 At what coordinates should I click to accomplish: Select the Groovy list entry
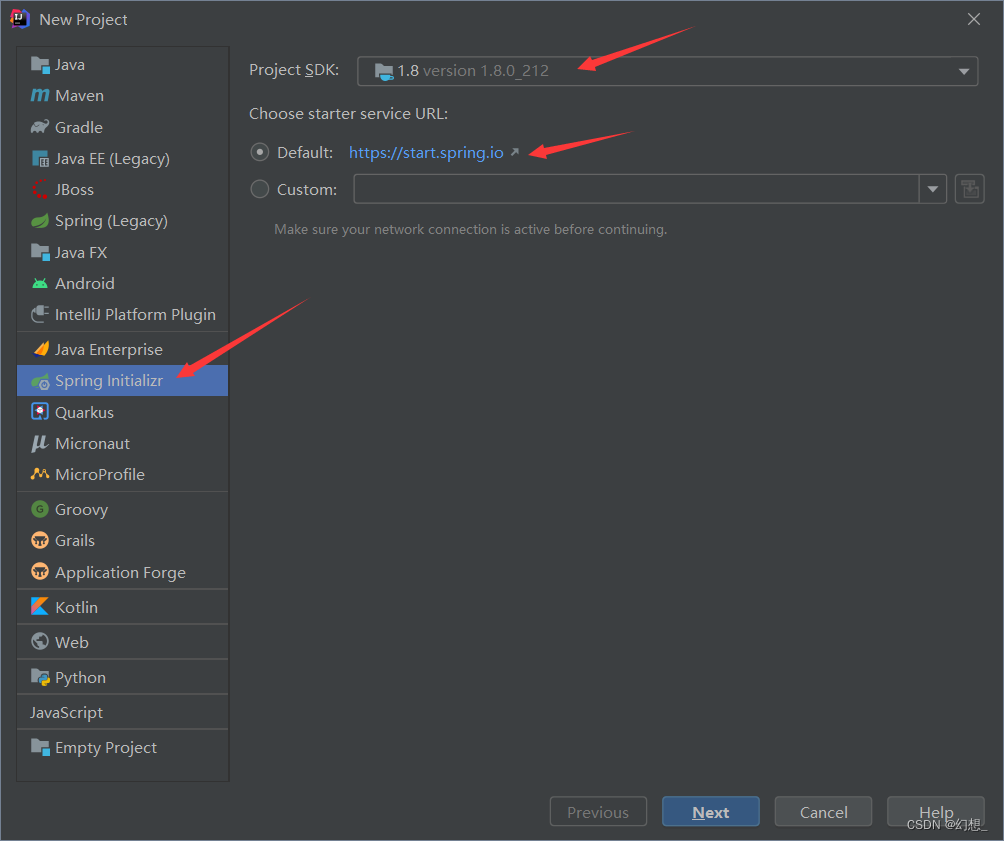pyautogui.click(x=122, y=509)
